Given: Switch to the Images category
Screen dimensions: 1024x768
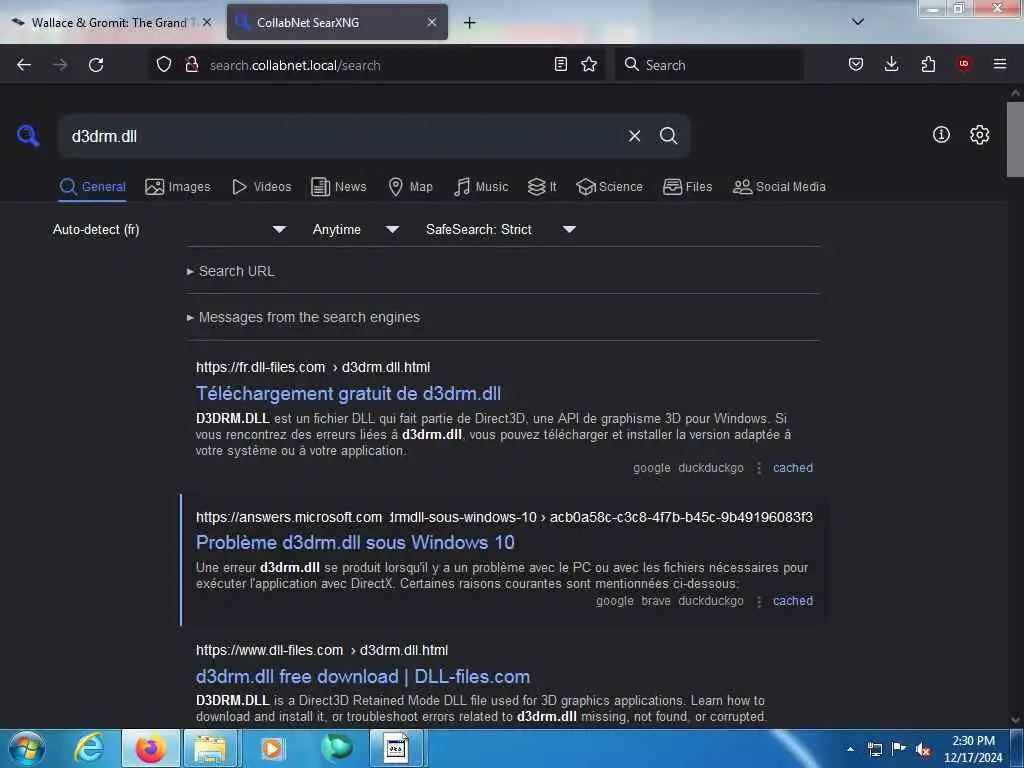Looking at the screenshot, I should [x=178, y=187].
